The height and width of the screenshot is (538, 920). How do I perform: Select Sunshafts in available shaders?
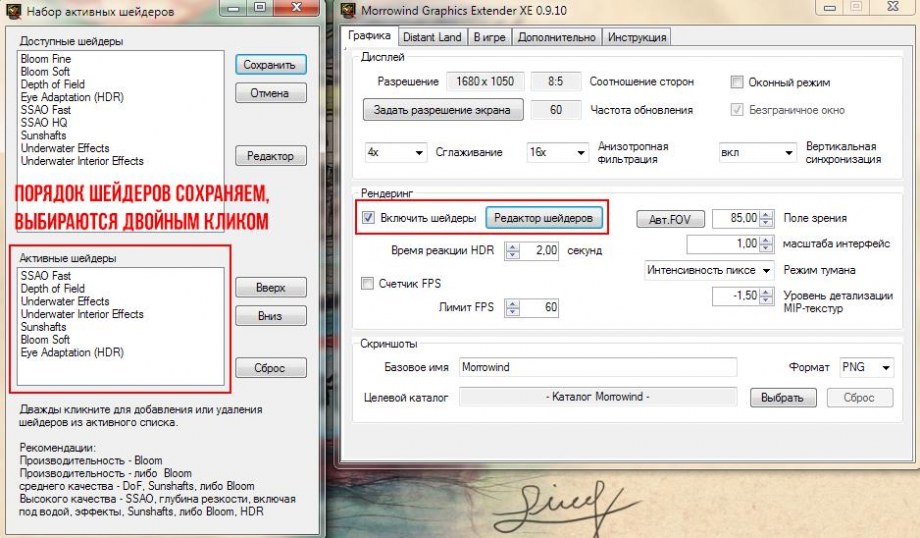(x=43, y=136)
